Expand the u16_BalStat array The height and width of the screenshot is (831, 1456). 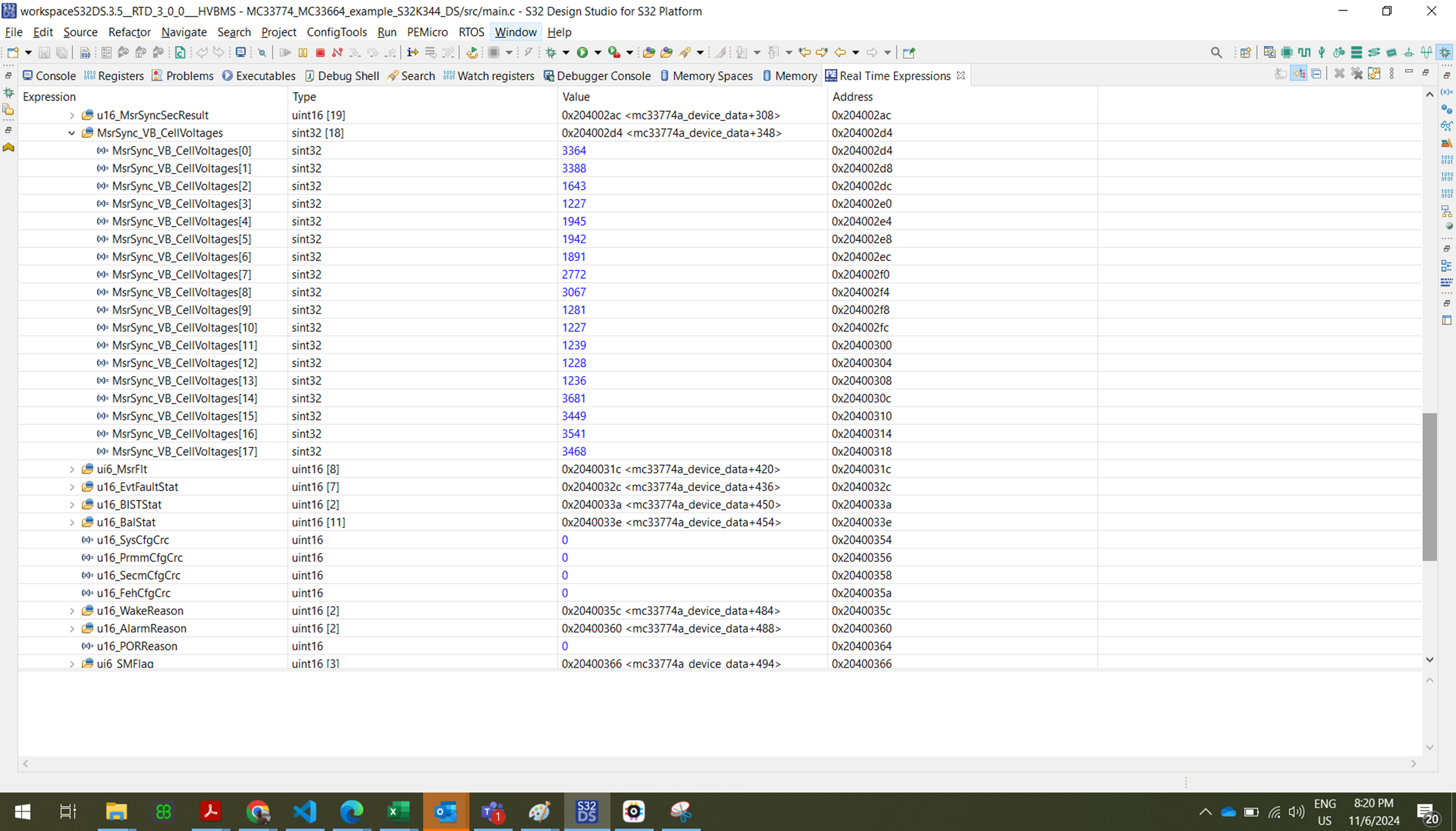pos(71,522)
